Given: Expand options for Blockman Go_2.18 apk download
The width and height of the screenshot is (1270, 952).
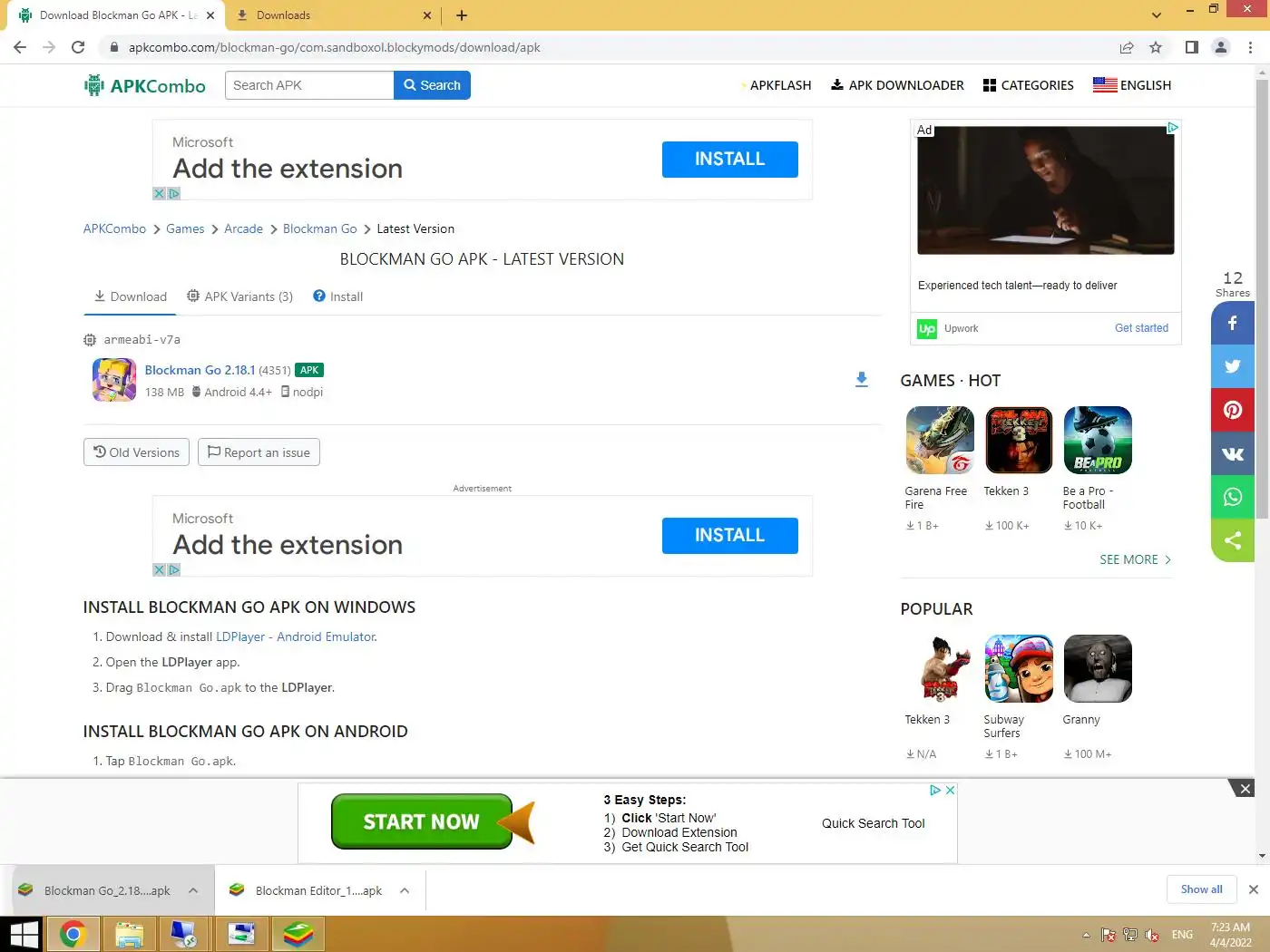Looking at the screenshot, I should [x=193, y=890].
